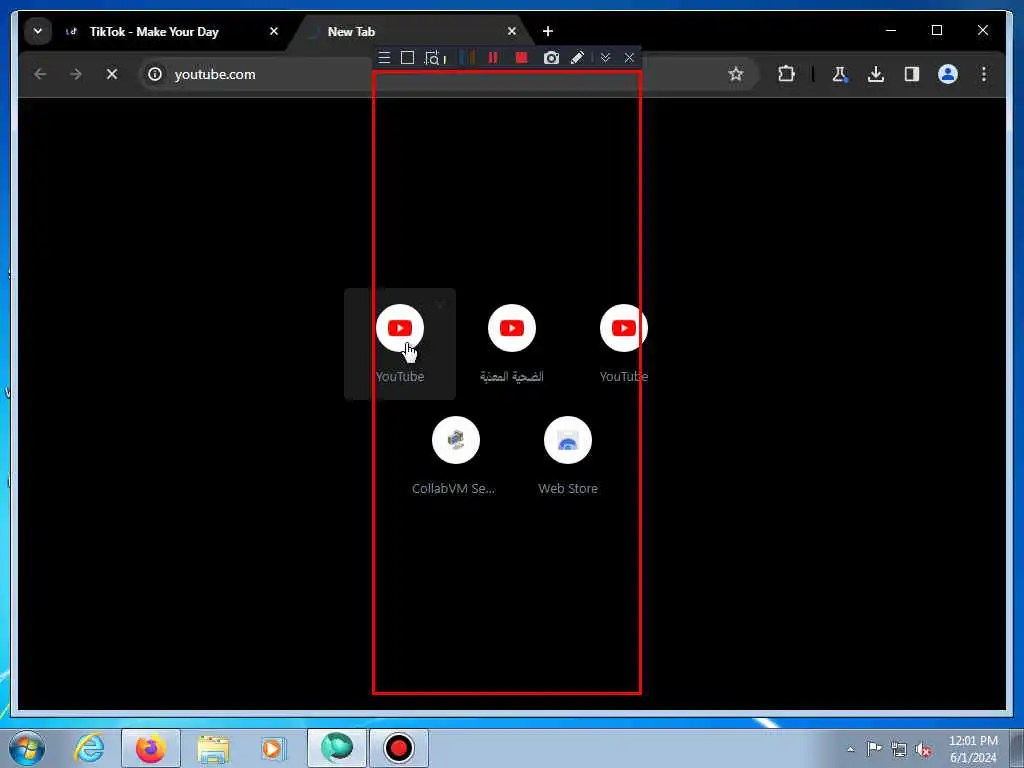Go back to the previous page
This screenshot has width=1024, height=768.
(40, 74)
